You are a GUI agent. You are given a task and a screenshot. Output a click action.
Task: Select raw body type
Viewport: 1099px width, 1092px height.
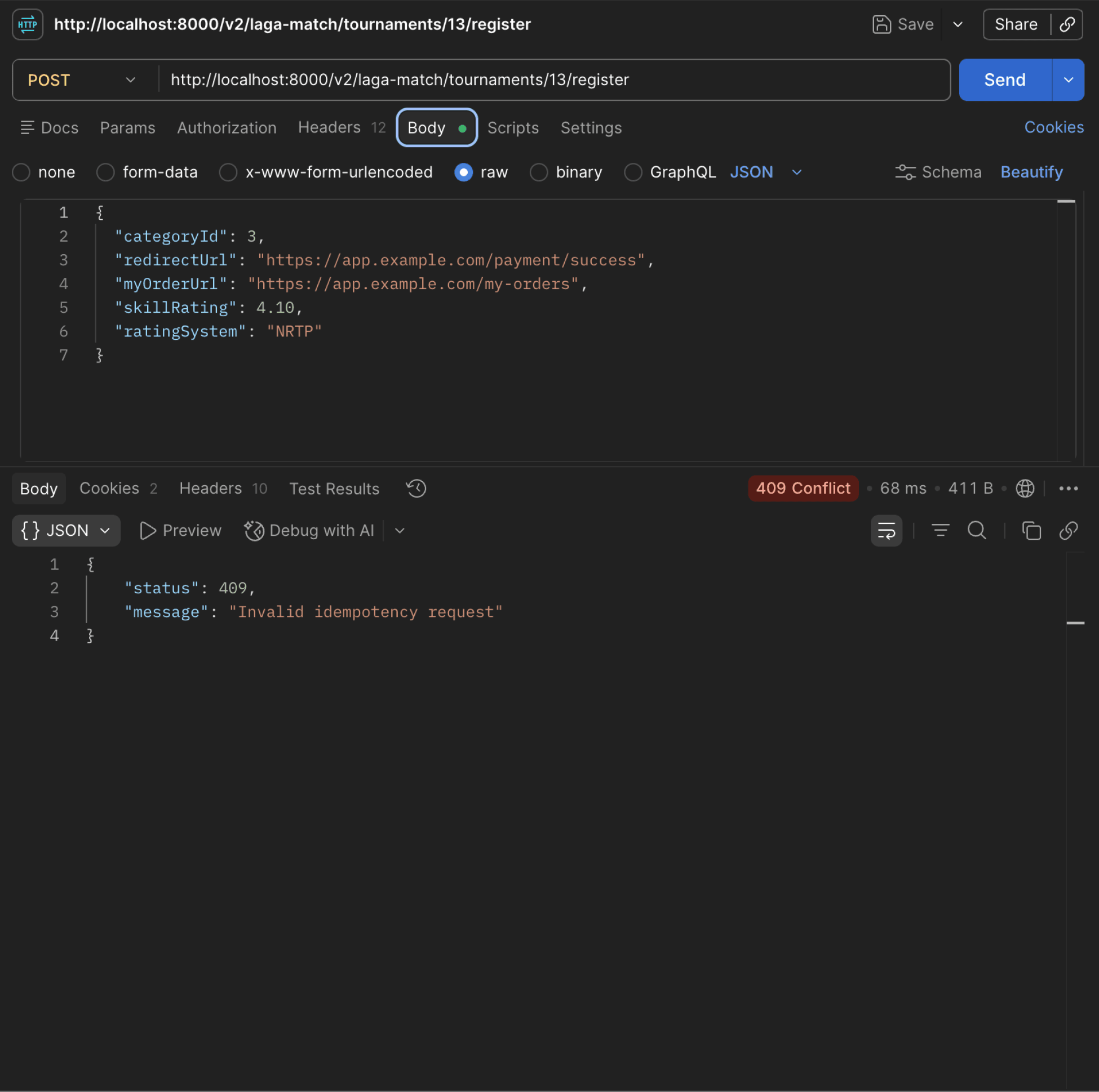pos(463,172)
